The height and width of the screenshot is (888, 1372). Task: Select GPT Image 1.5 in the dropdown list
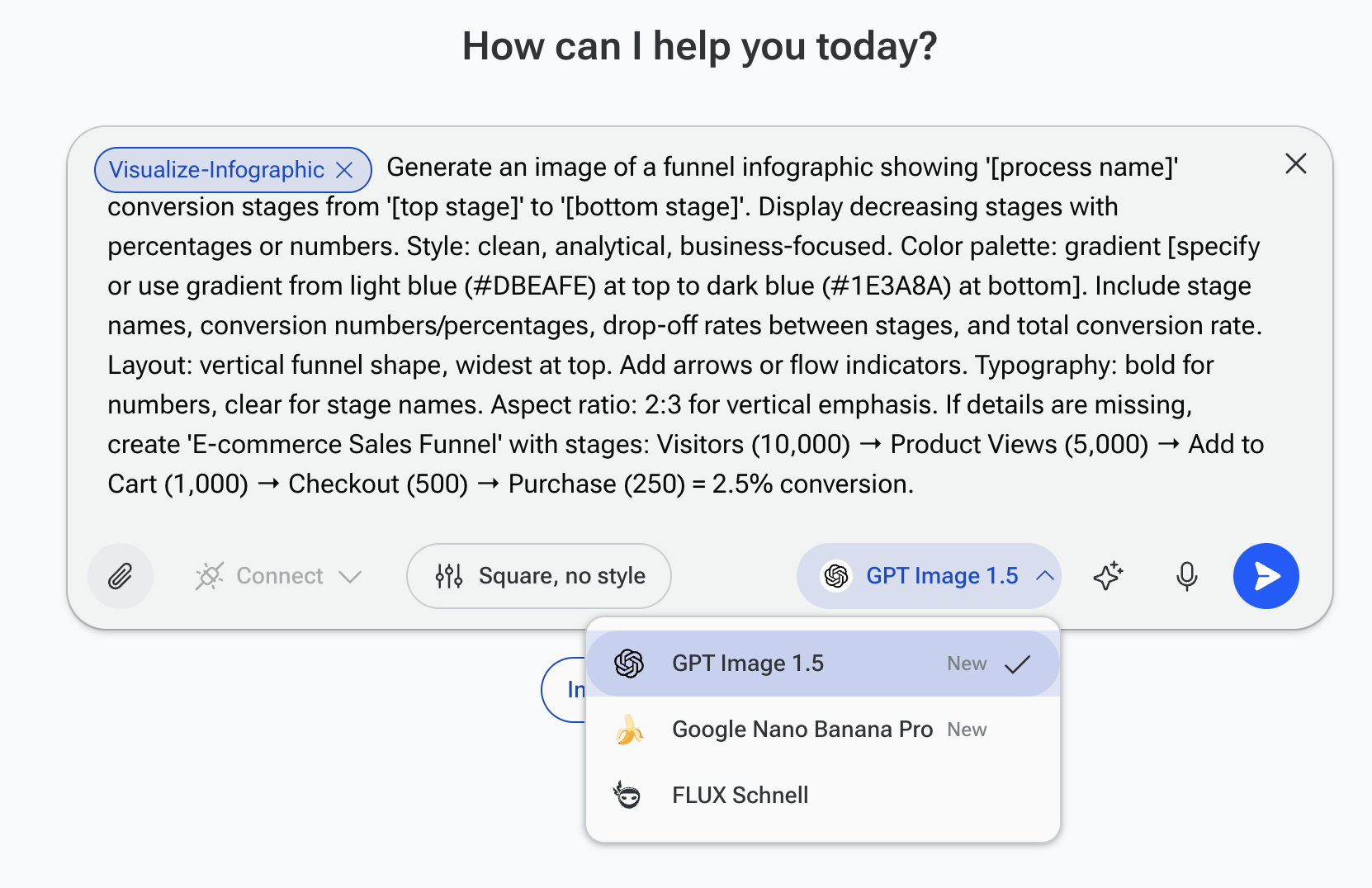click(x=822, y=664)
